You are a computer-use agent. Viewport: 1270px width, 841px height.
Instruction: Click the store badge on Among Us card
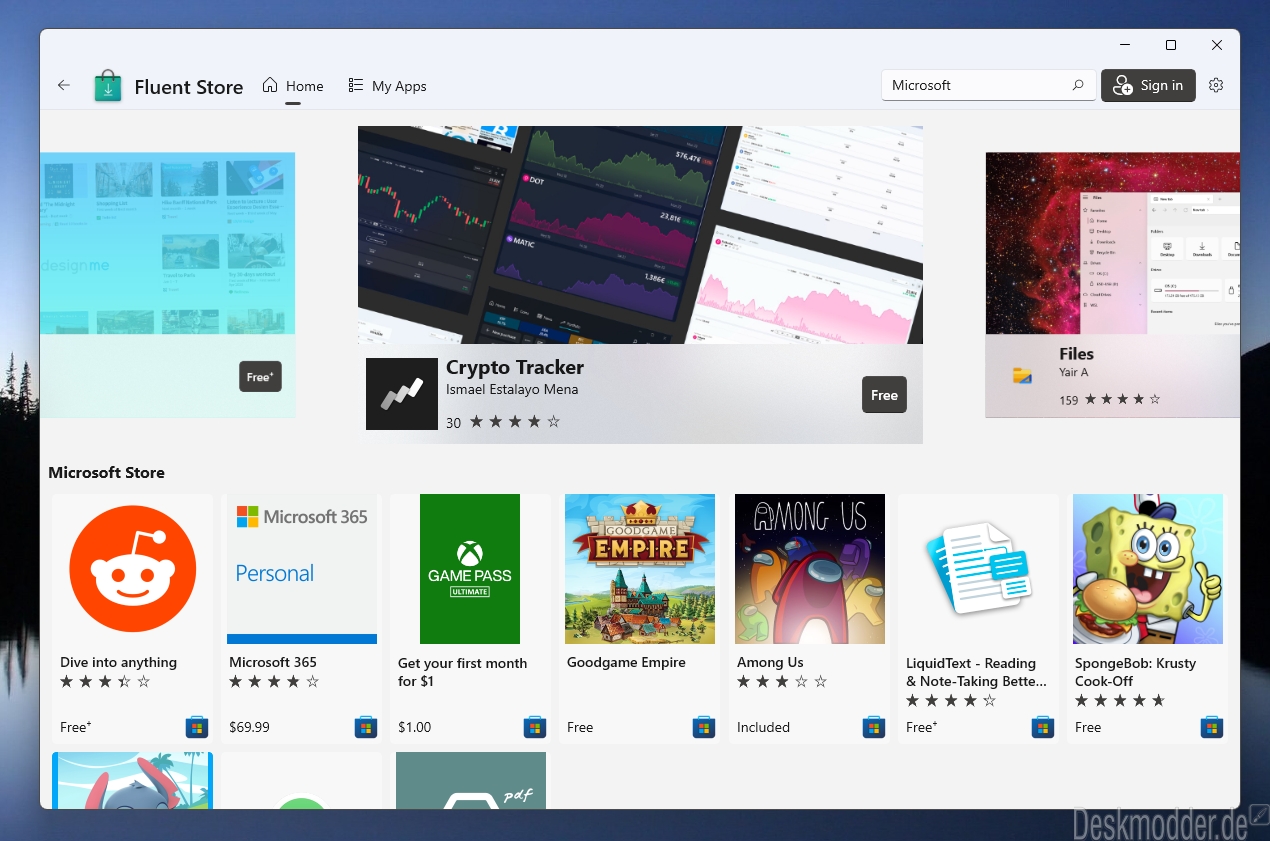pyautogui.click(x=873, y=727)
